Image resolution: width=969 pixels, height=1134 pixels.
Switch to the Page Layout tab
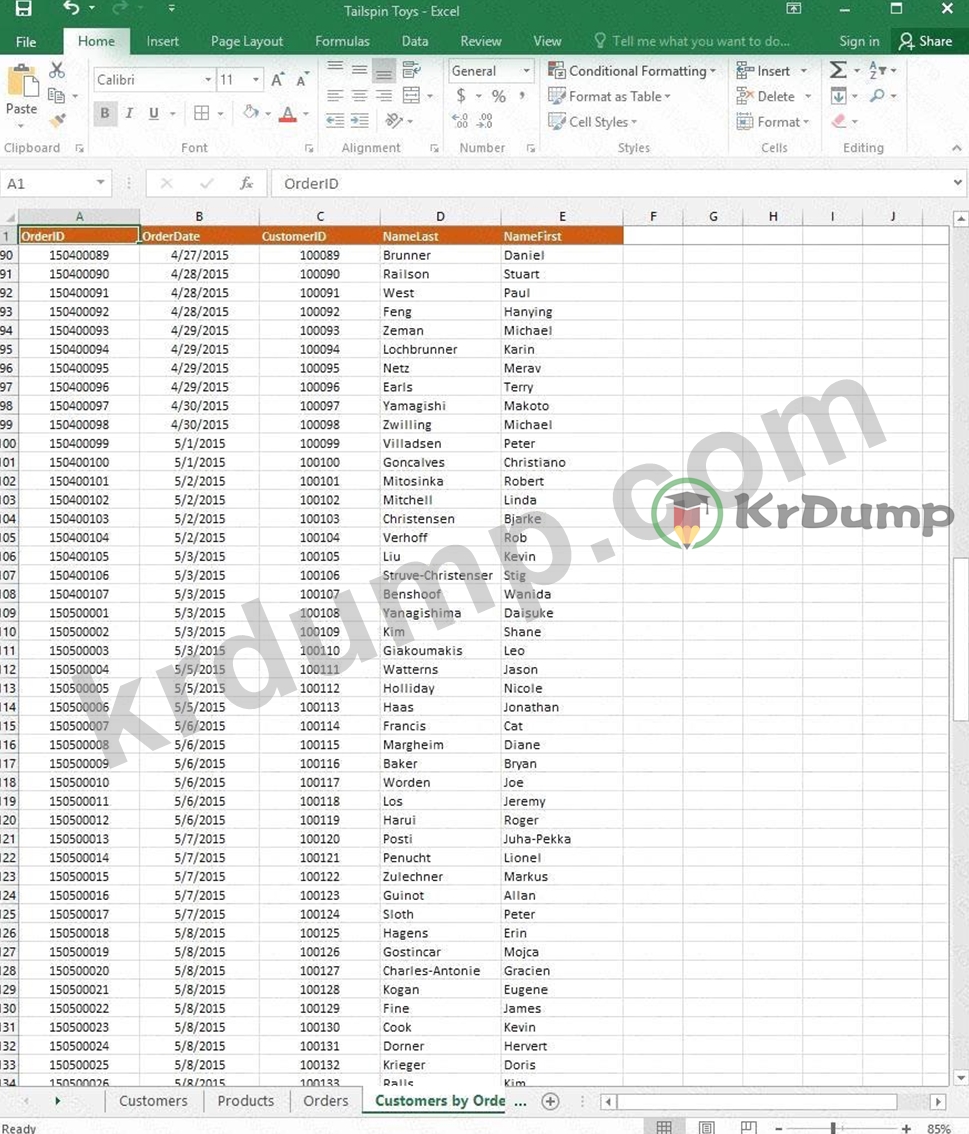247,41
